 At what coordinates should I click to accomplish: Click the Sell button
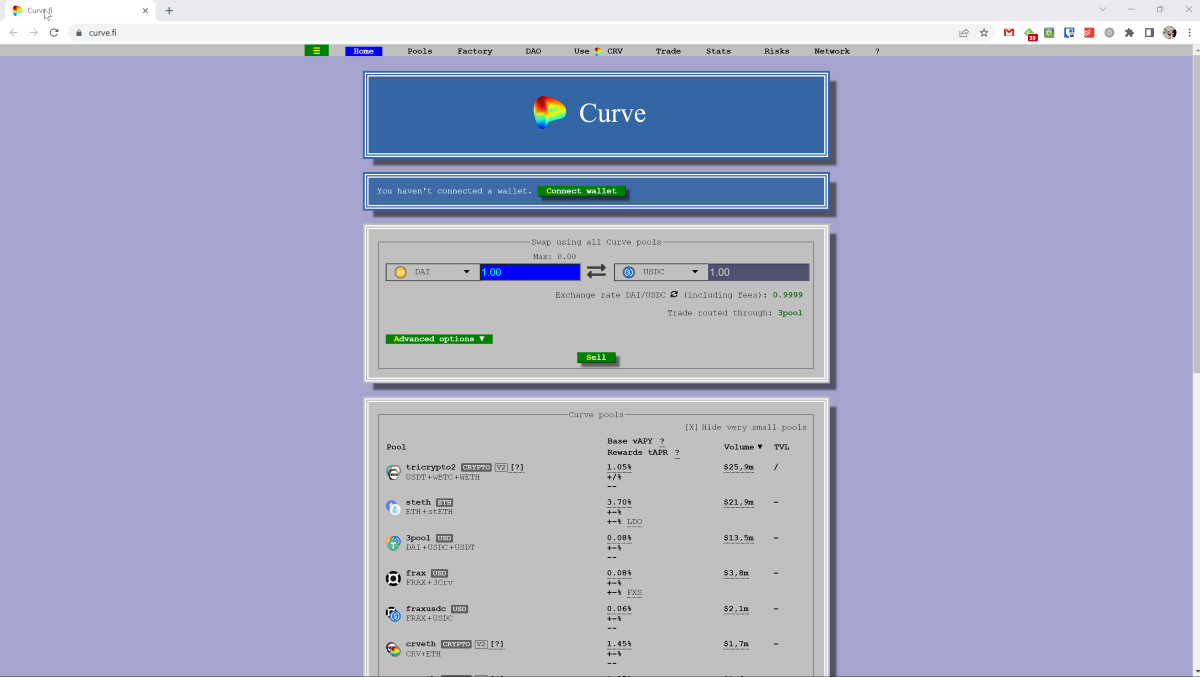596,357
